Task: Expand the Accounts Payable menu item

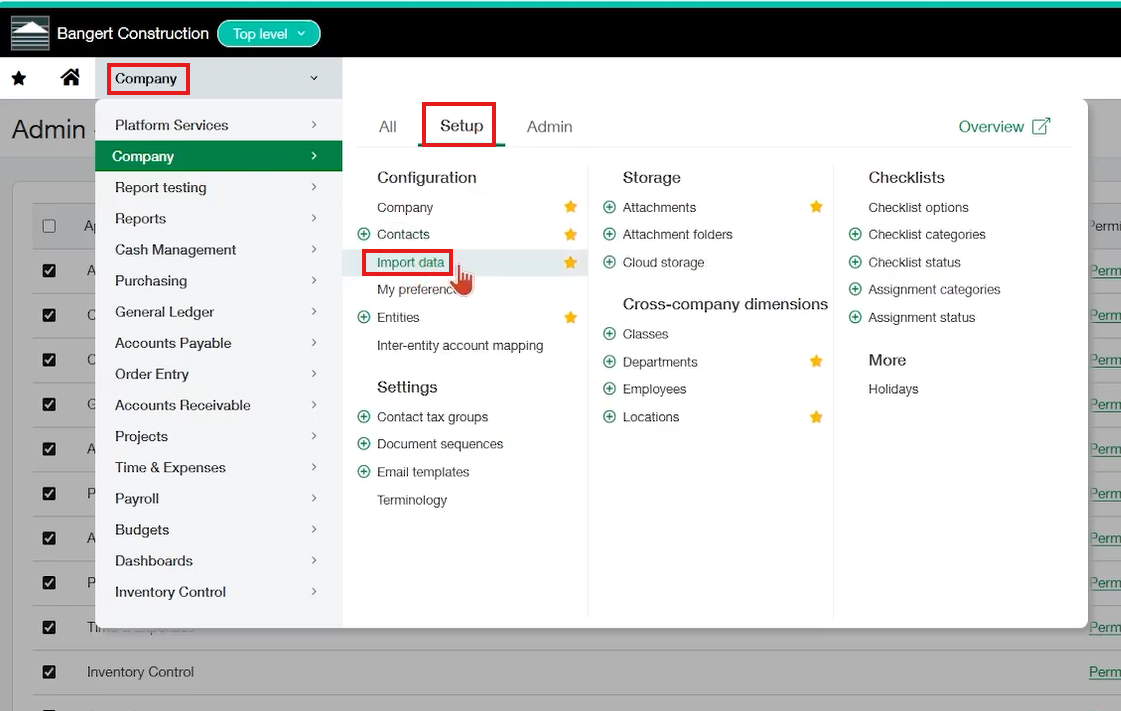Action: [219, 343]
